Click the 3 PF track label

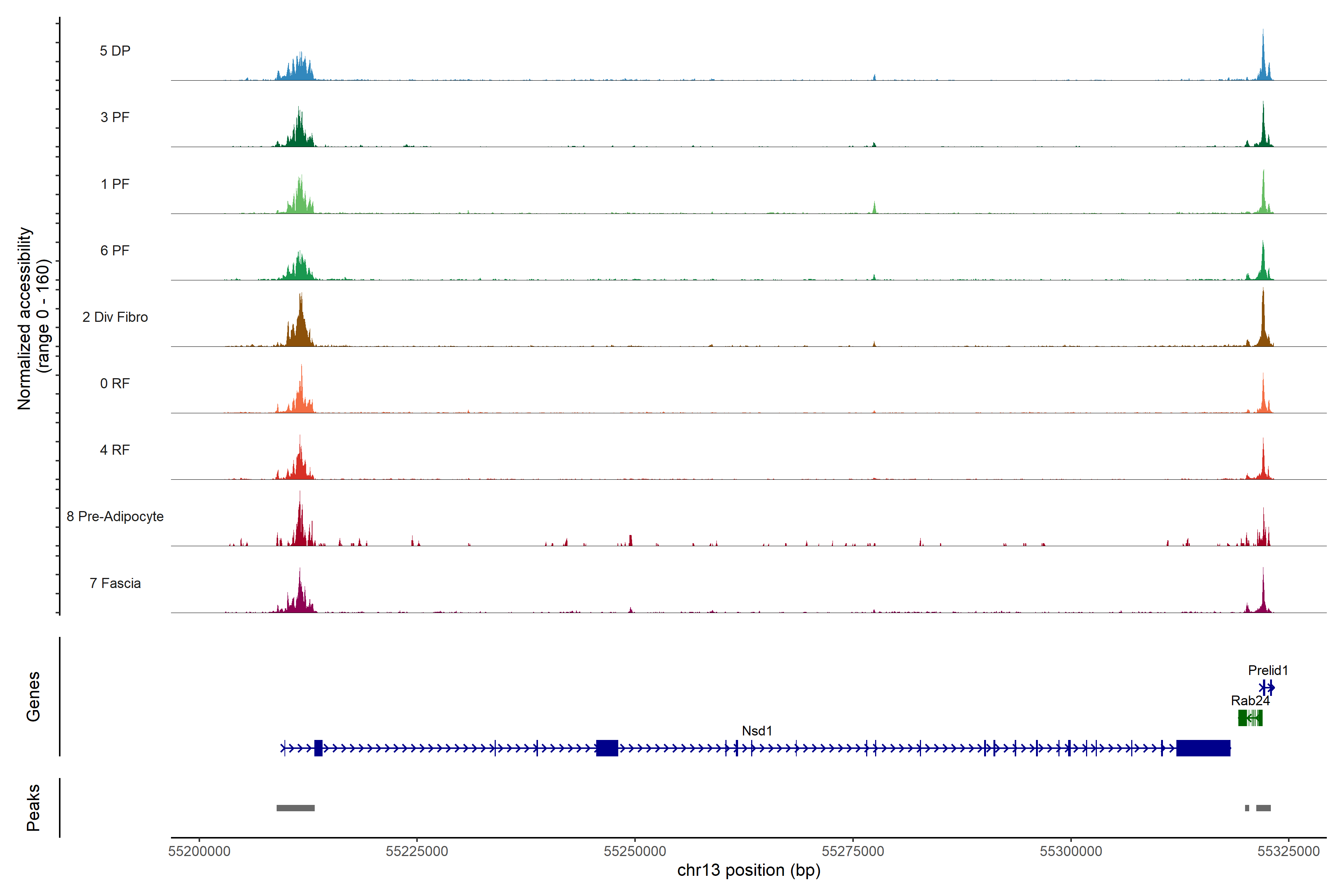tap(115, 117)
